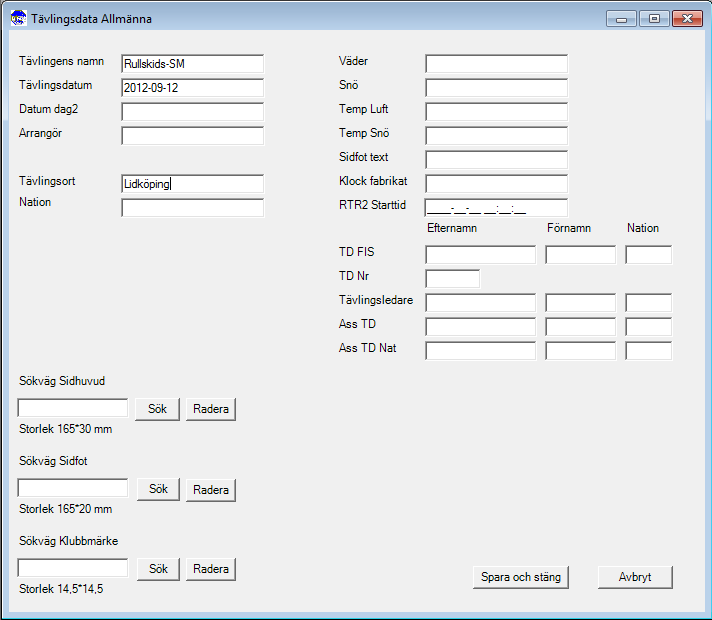Click the Storlek 14,5*14,5 text
Viewport: 712px width, 620px height.
(61, 589)
